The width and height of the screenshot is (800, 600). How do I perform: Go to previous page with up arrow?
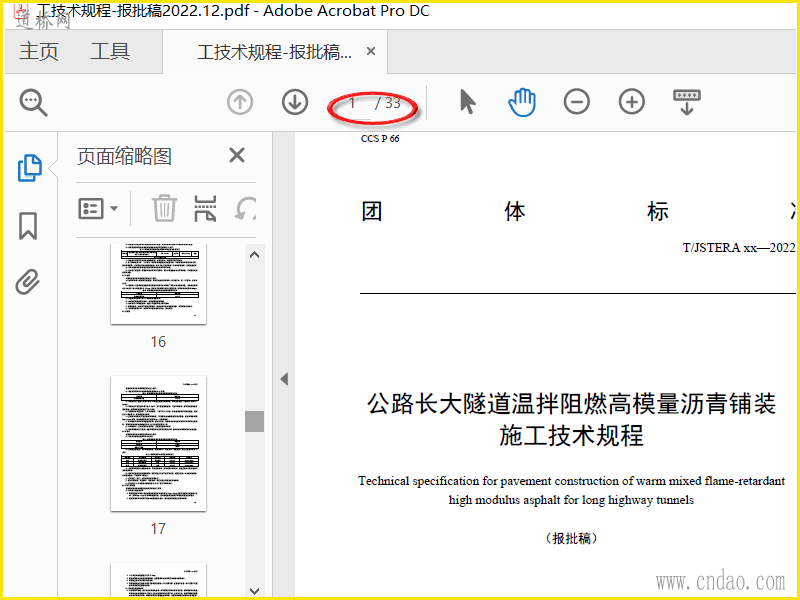tap(240, 102)
